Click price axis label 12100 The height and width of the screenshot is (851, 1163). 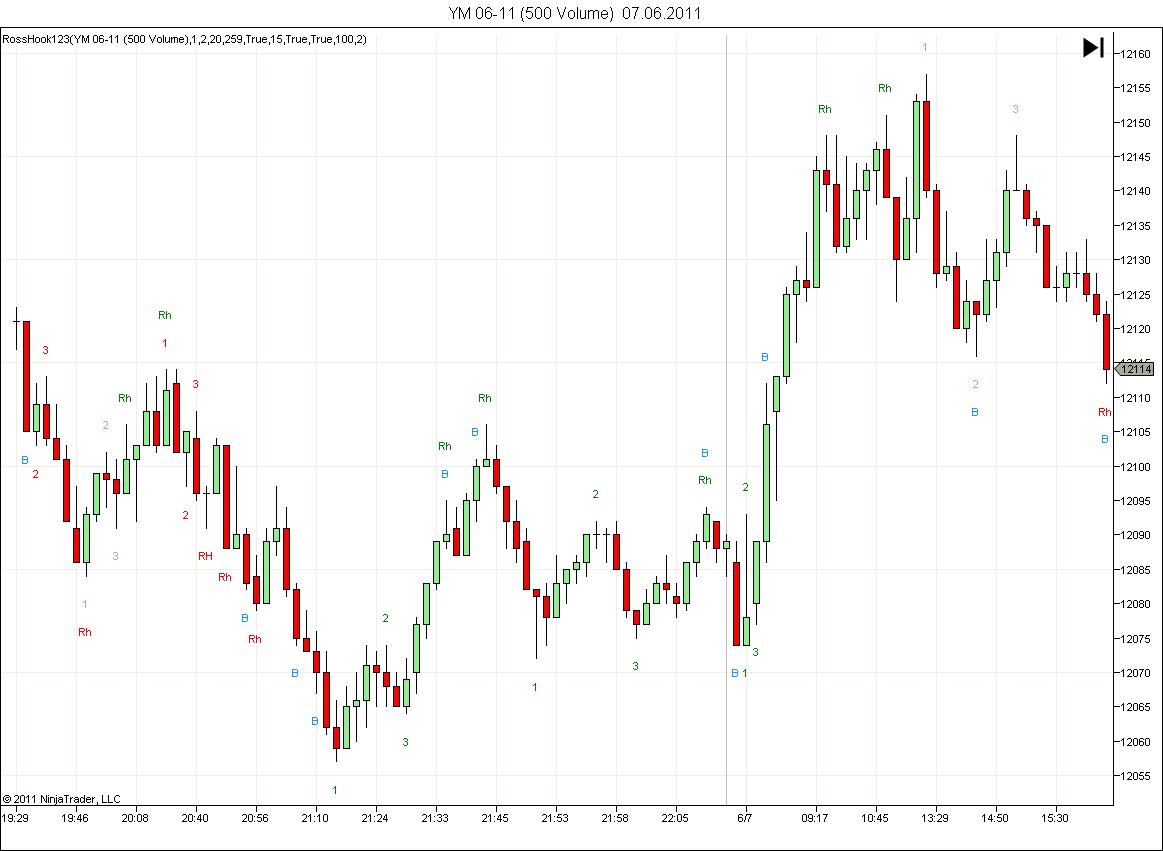(x=1136, y=467)
